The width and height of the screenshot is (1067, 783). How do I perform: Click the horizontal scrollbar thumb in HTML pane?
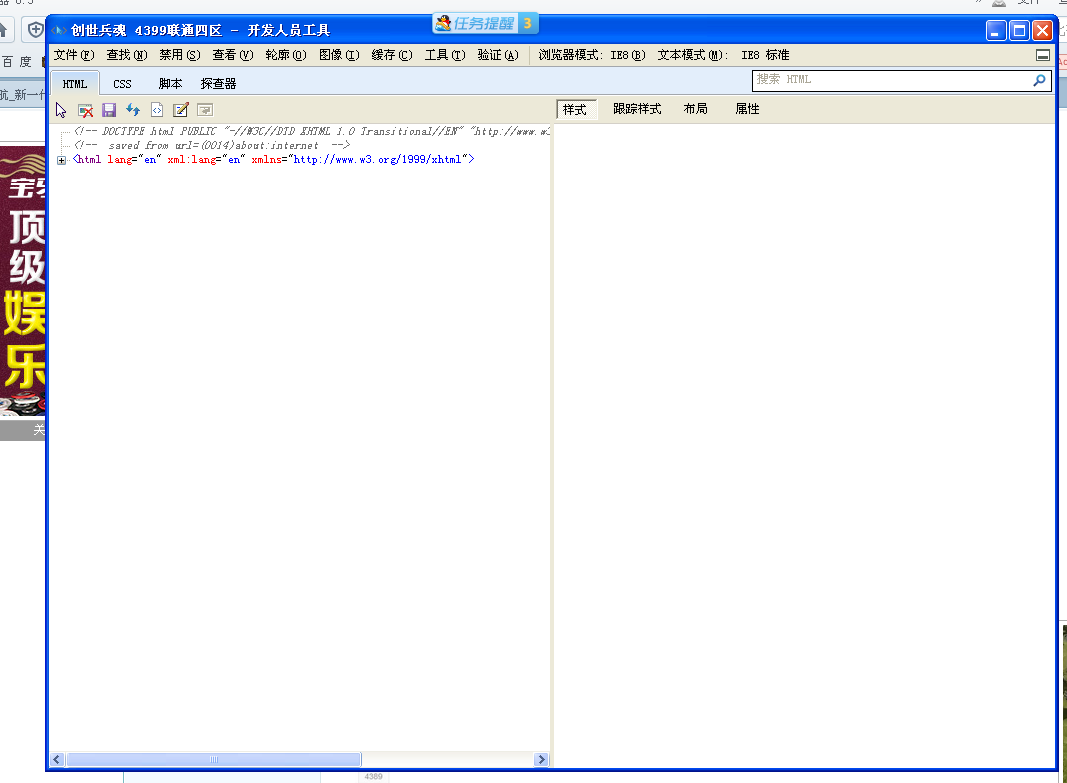tap(214, 759)
